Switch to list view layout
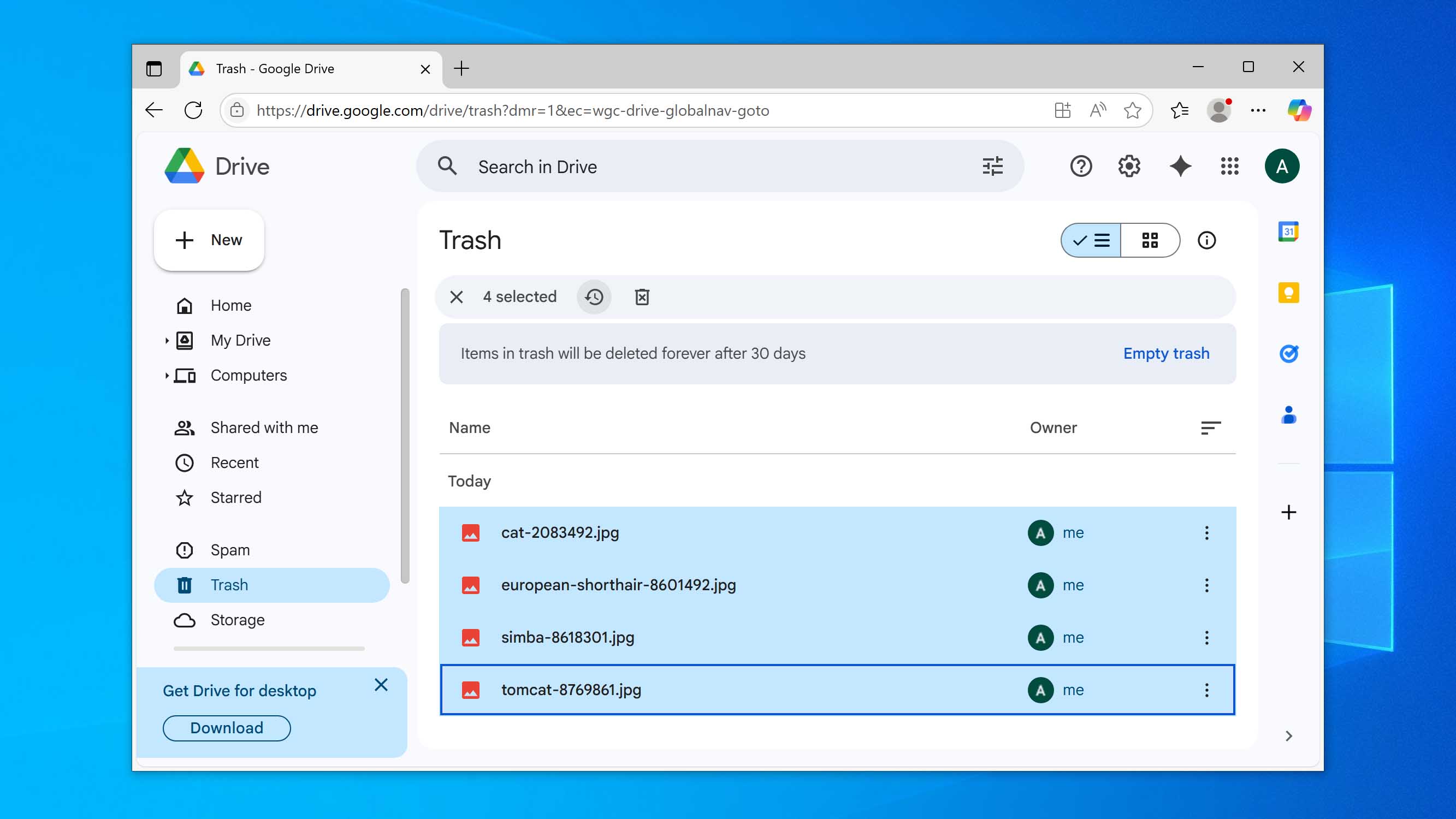Viewport: 1456px width, 819px height. [x=1090, y=240]
